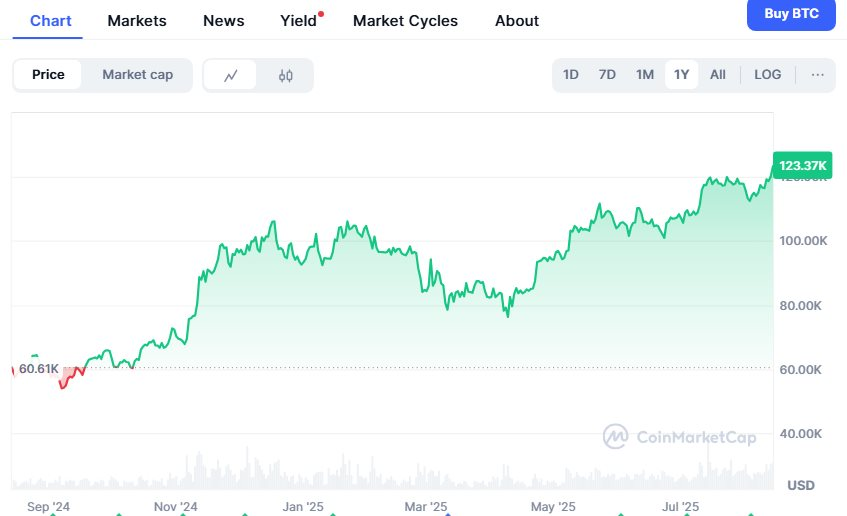Viewport: 847px width, 516px height.
Task: Set chart range to 1Y
Action: pos(682,75)
